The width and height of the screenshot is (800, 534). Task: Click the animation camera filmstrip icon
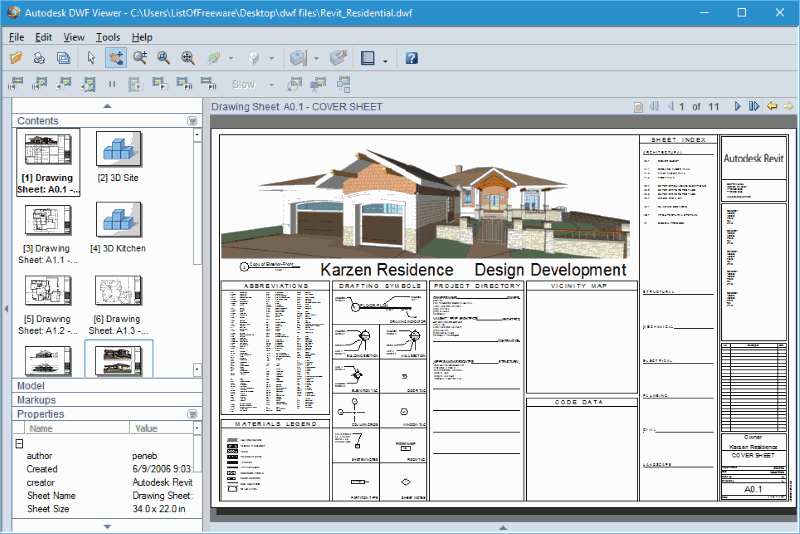(318, 84)
